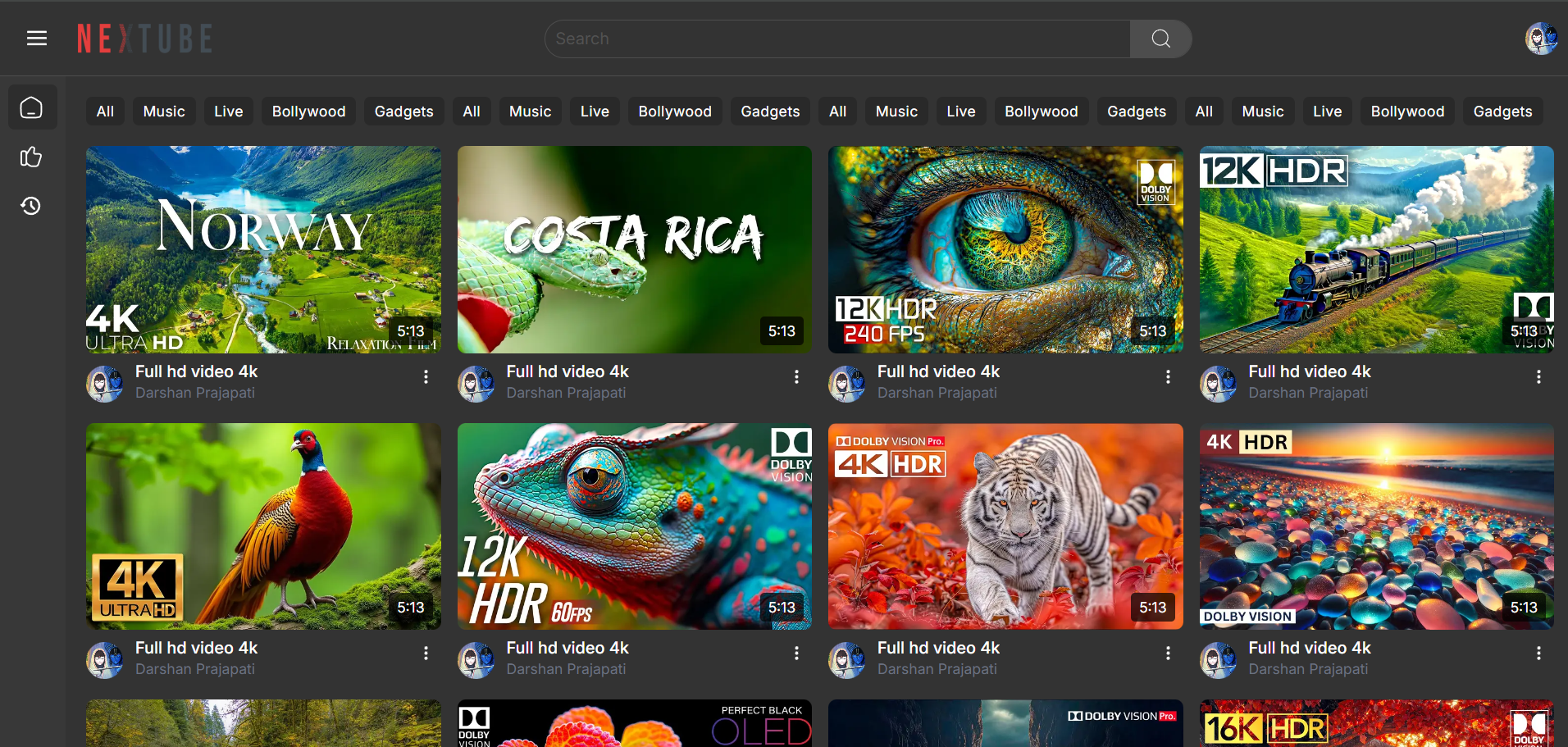Image resolution: width=1568 pixels, height=747 pixels.
Task: Play the Costa Rica snake video thumbnail
Action: (x=634, y=249)
